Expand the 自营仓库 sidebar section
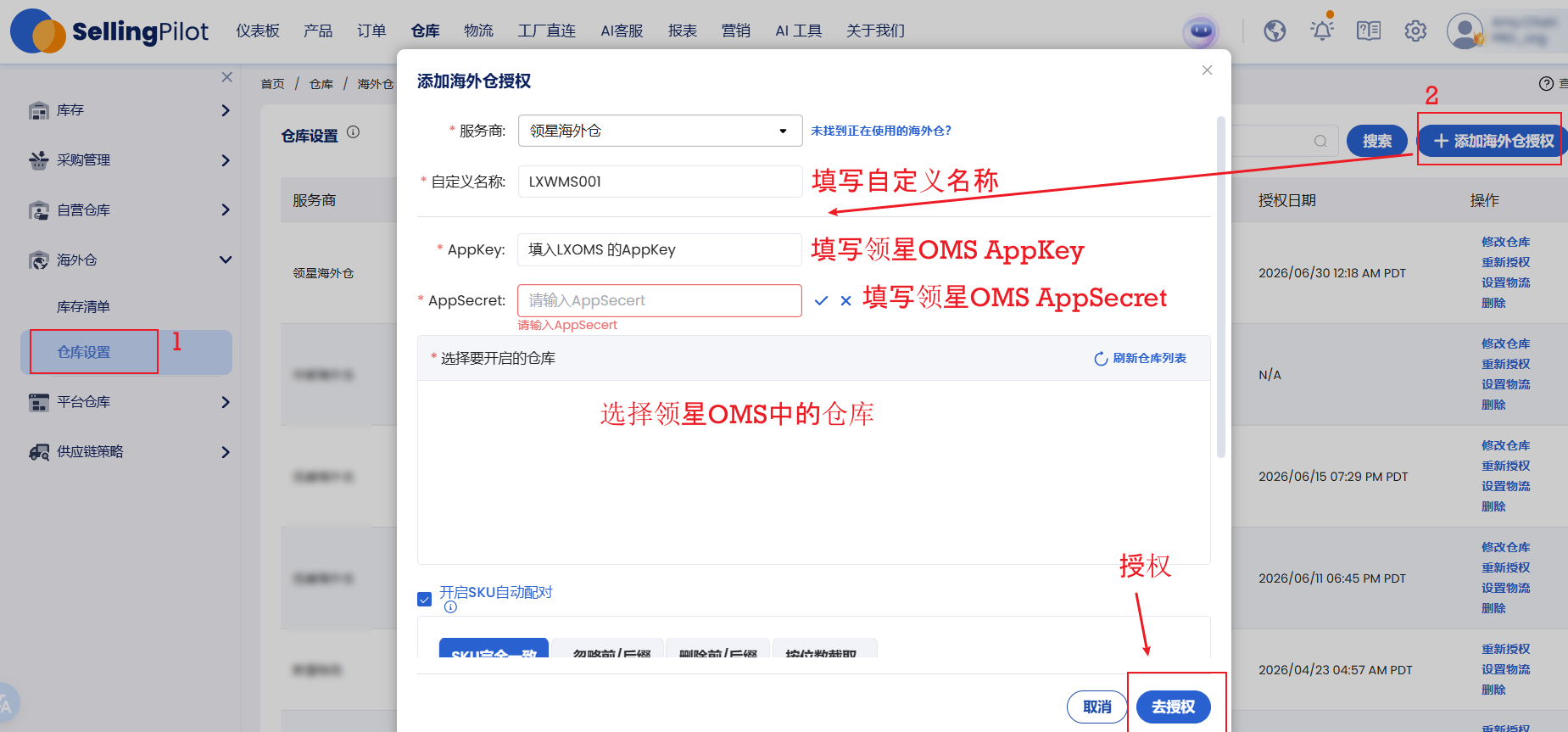The width and height of the screenshot is (1568, 732). [x=226, y=210]
